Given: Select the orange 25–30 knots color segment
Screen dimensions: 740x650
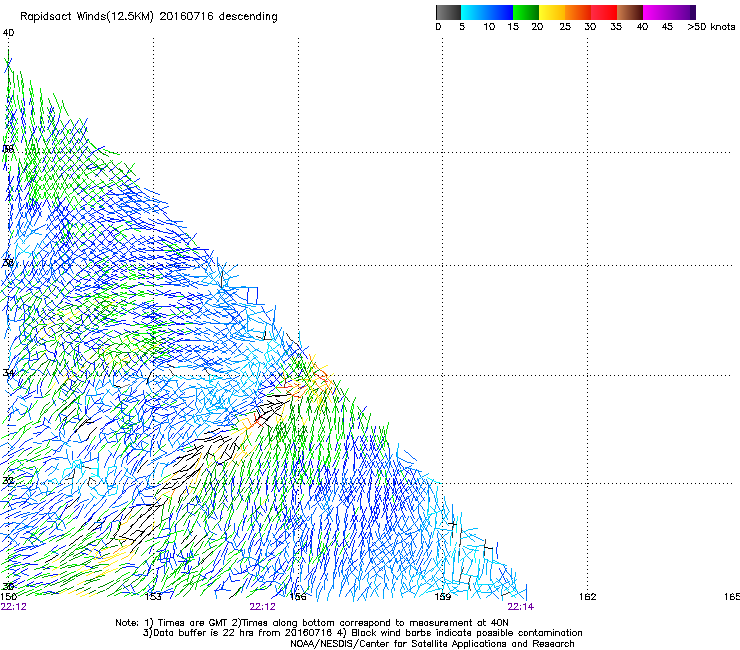Looking at the screenshot, I should click(578, 12).
